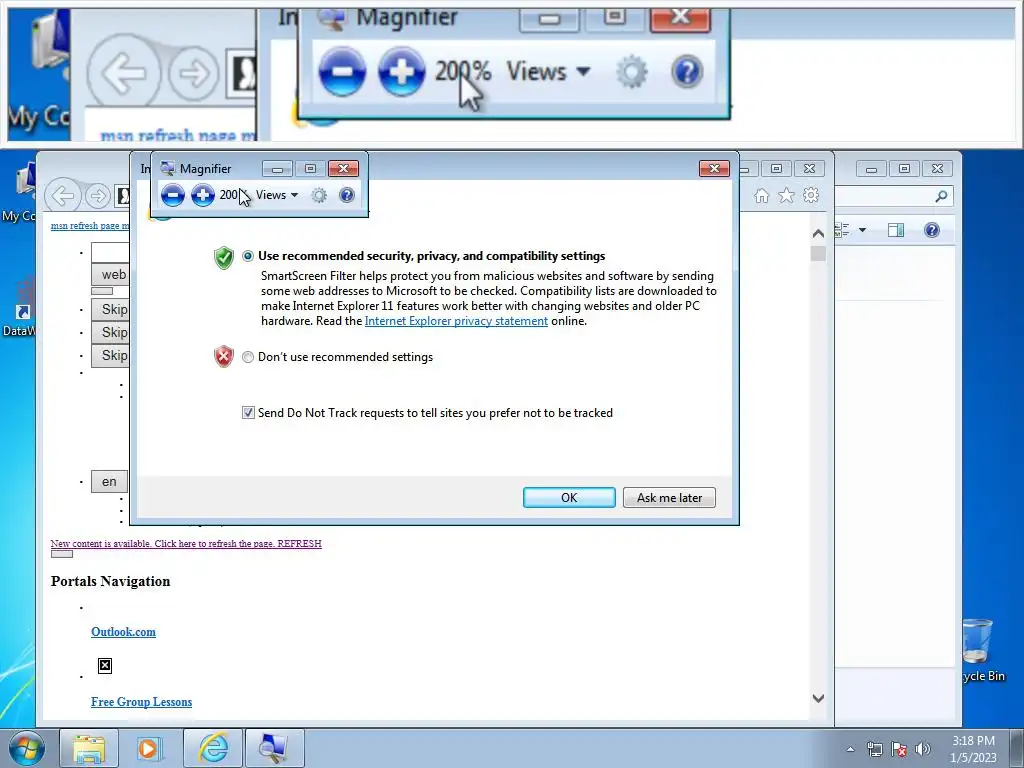
Task: Switch to Internet Explorer taskbar icon
Action: tap(213, 748)
